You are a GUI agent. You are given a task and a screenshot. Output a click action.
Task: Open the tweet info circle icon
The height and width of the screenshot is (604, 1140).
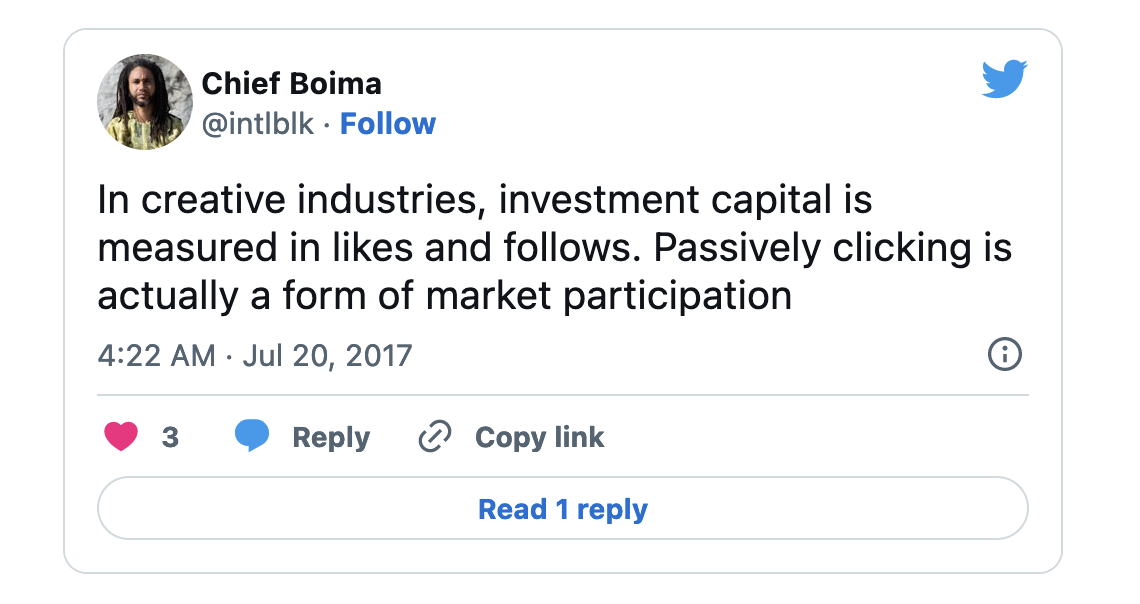pyautogui.click(x=1004, y=354)
